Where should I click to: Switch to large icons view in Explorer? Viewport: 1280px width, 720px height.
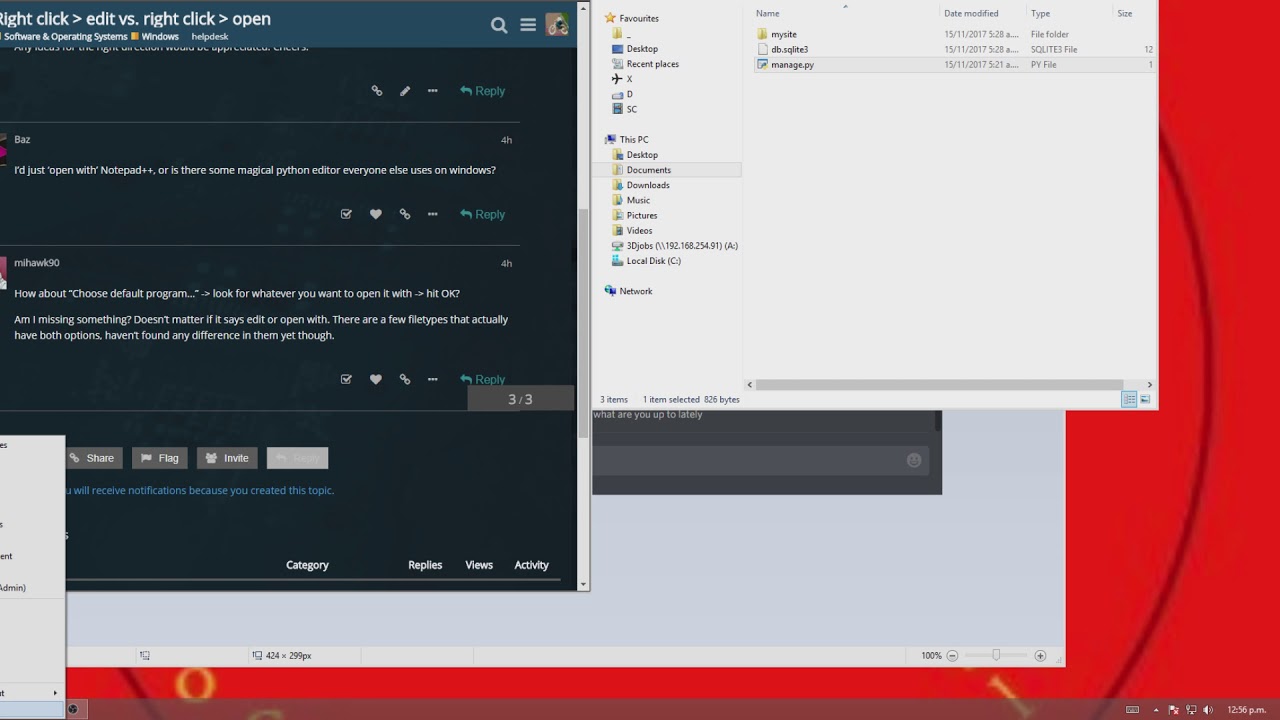click(1145, 399)
